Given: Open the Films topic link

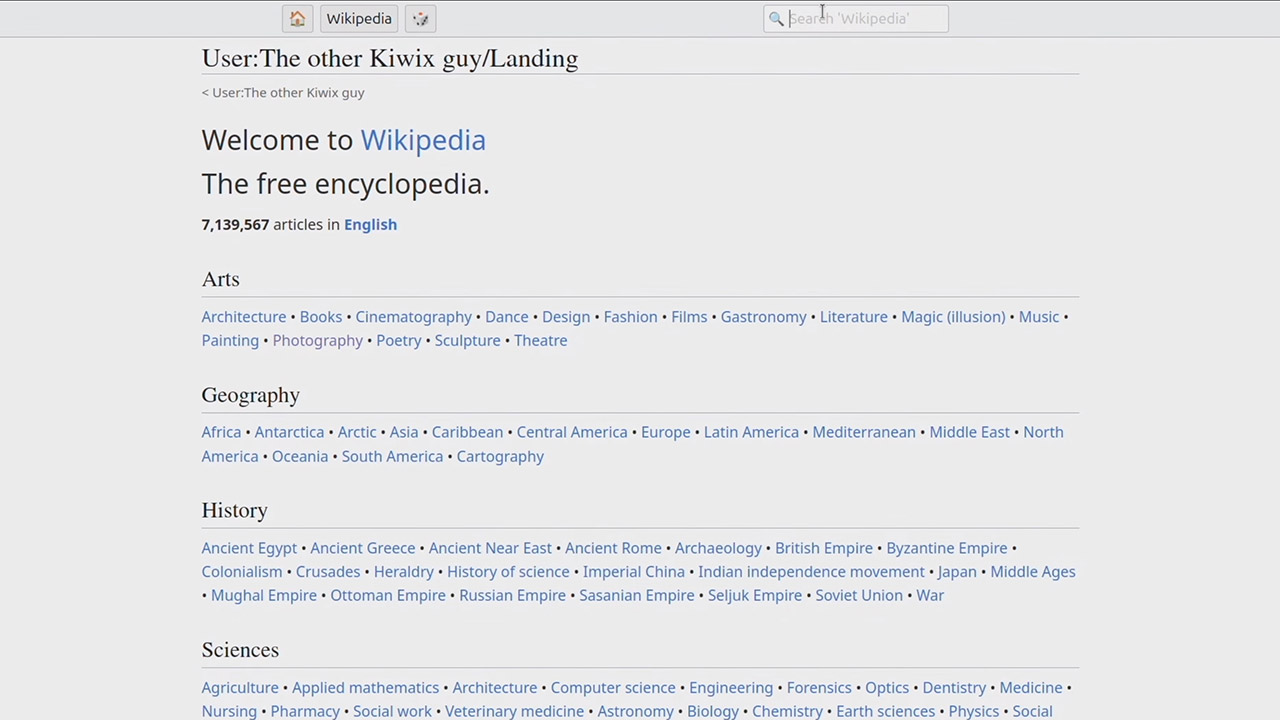Looking at the screenshot, I should click(689, 316).
